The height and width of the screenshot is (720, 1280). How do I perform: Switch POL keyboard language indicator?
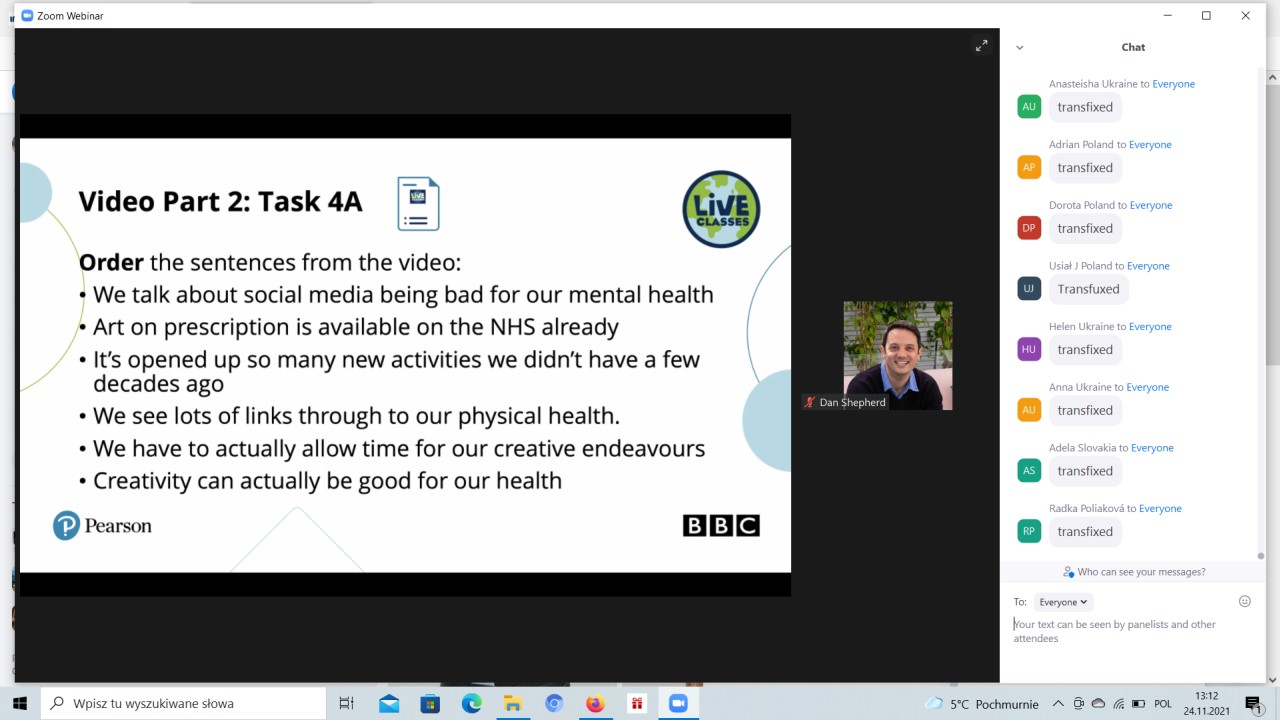[x=1162, y=704]
